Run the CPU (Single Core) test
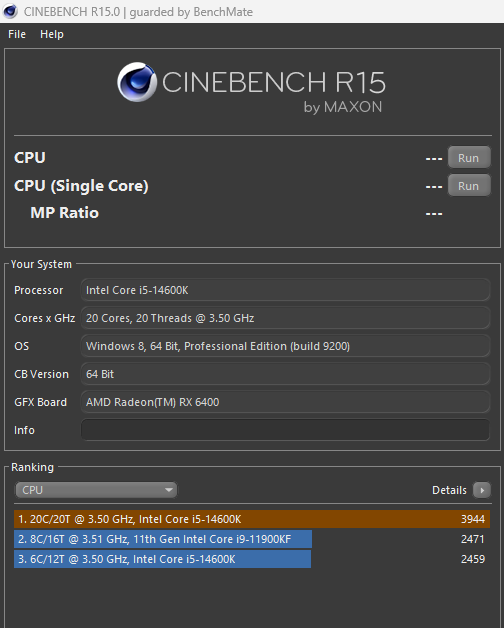The image size is (504, 628). coord(469,186)
